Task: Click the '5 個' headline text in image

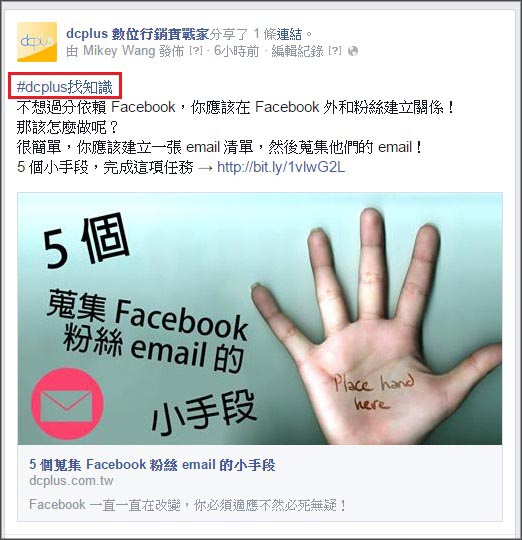Action: (x=86, y=241)
